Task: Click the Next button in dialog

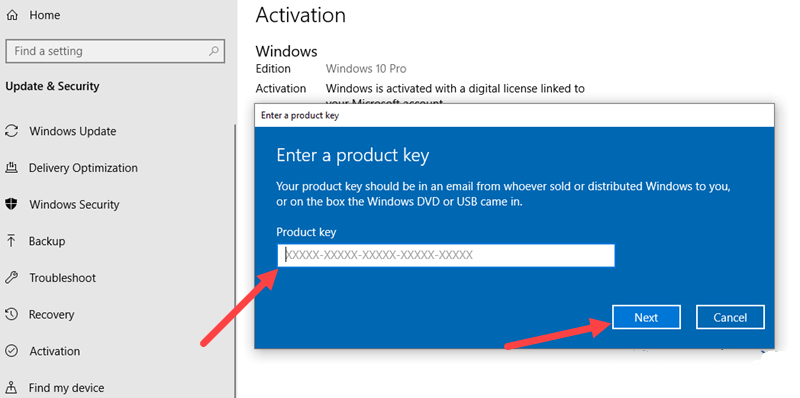Action: point(646,317)
